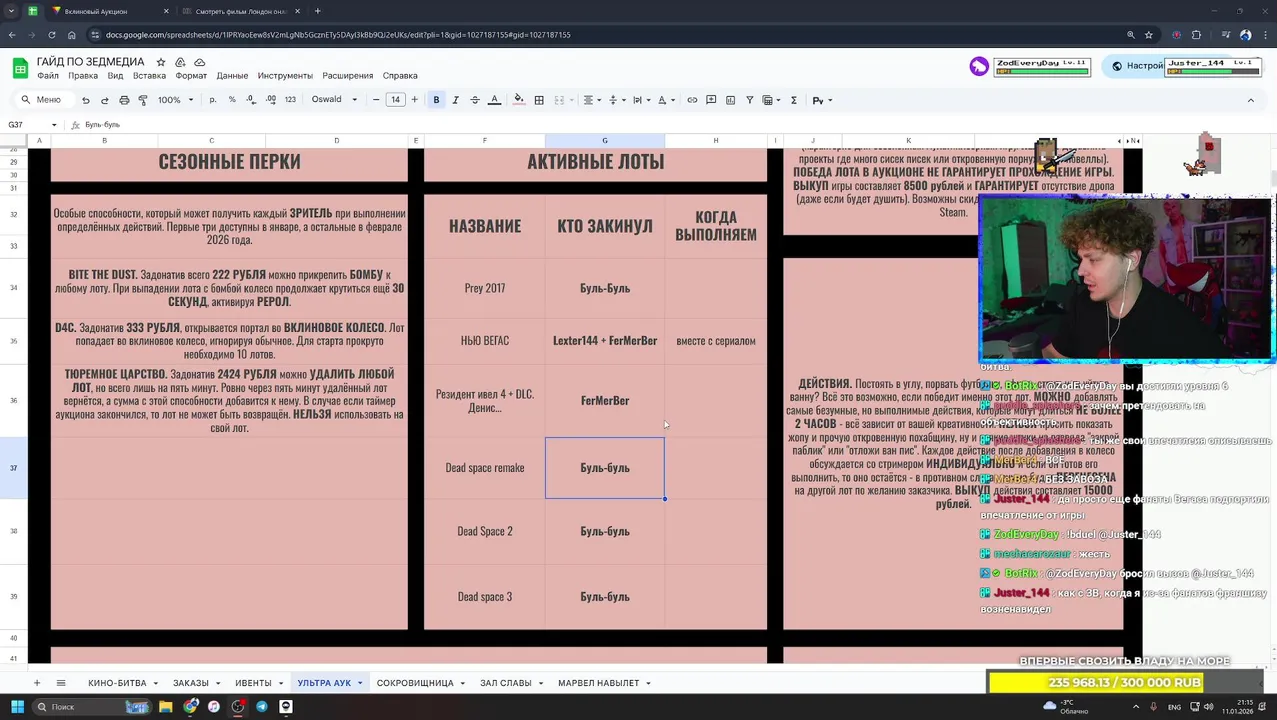Viewport: 1277px width, 720px height.
Task: Open the all sheets list
Action: pyautogui.click(x=61, y=683)
